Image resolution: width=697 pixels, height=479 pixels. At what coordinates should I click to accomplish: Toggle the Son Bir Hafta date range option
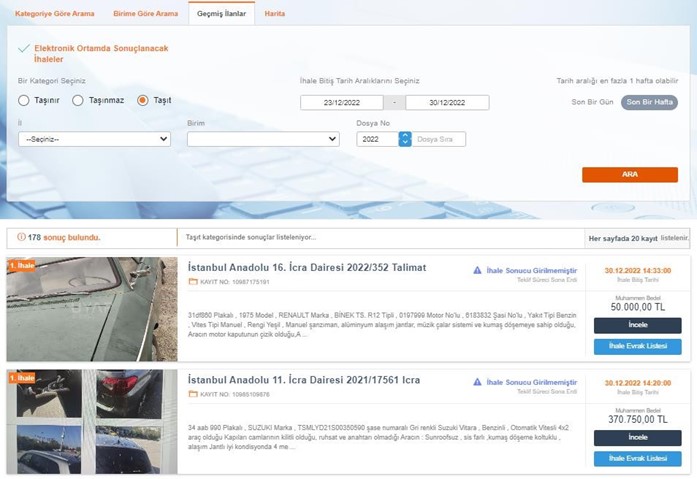tap(649, 102)
